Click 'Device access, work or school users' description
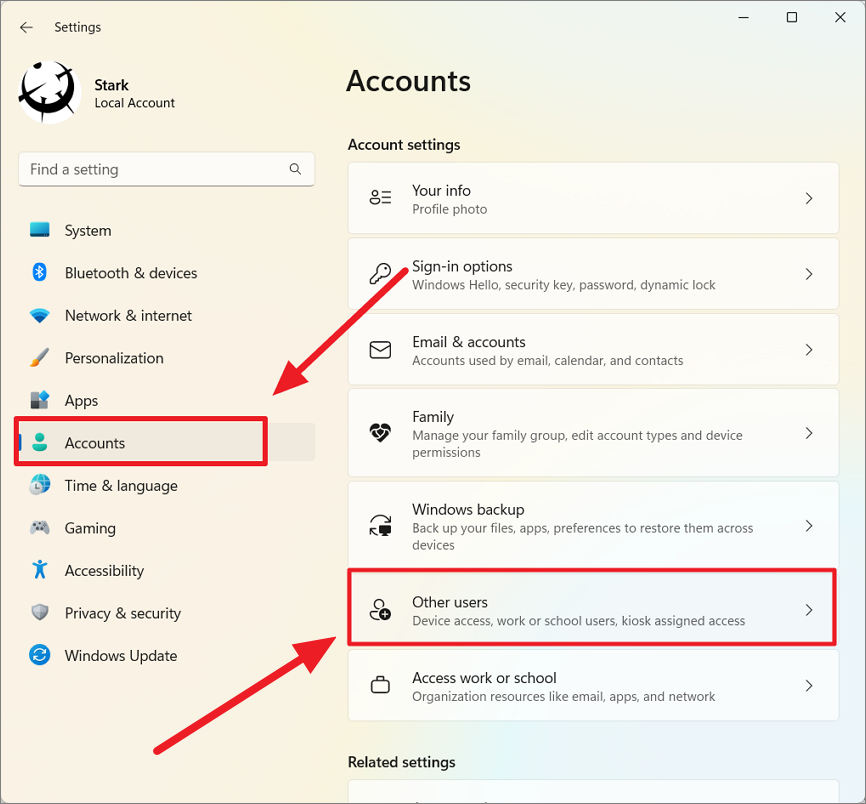The height and width of the screenshot is (804, 866). click(579, 621)
